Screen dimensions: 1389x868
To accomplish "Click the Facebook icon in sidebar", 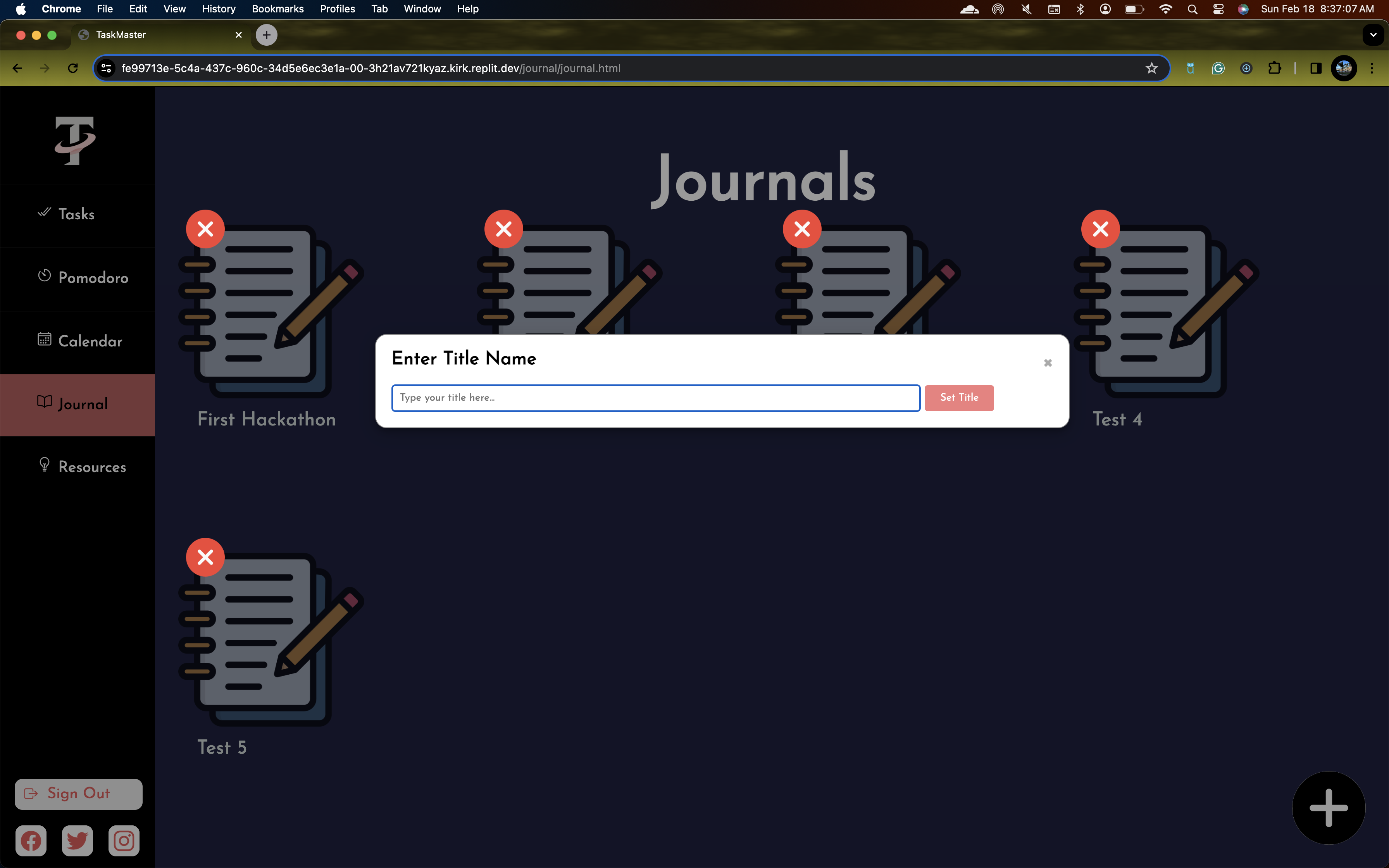I will pyautogui.click(x=31, y=841).
